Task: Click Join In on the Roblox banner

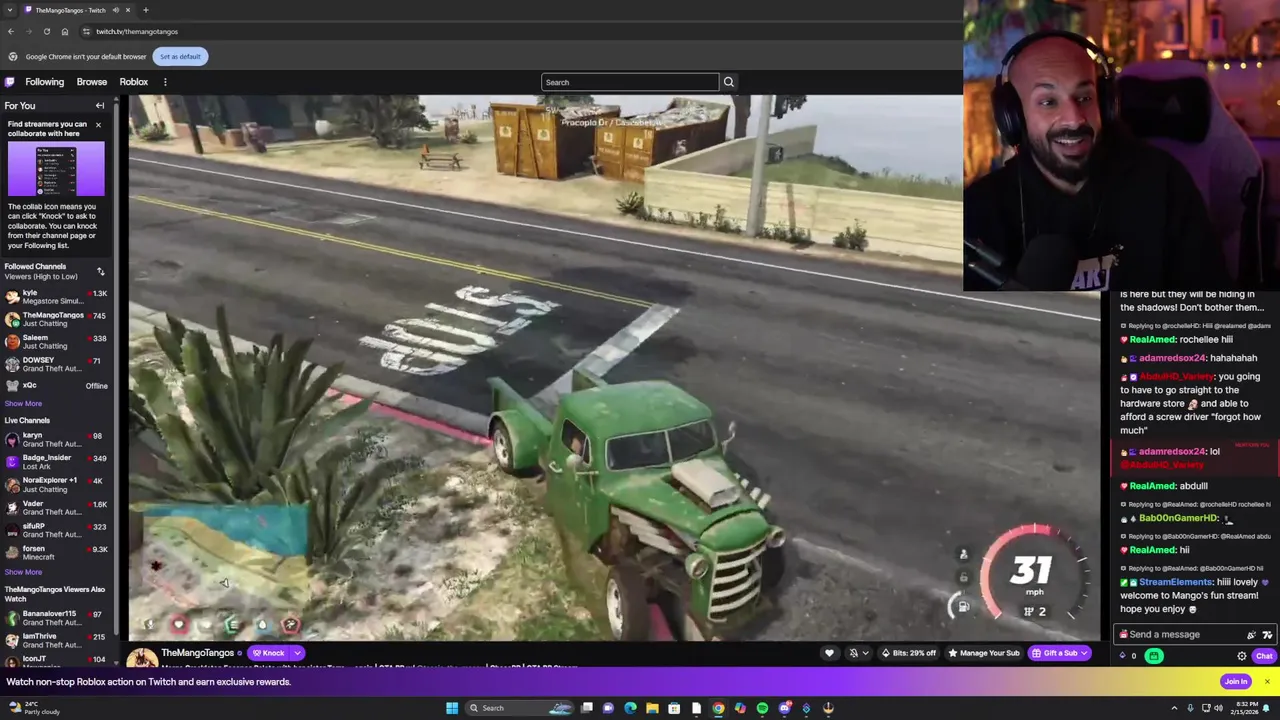Action: pyautogui.click(x=1236, y=682)
